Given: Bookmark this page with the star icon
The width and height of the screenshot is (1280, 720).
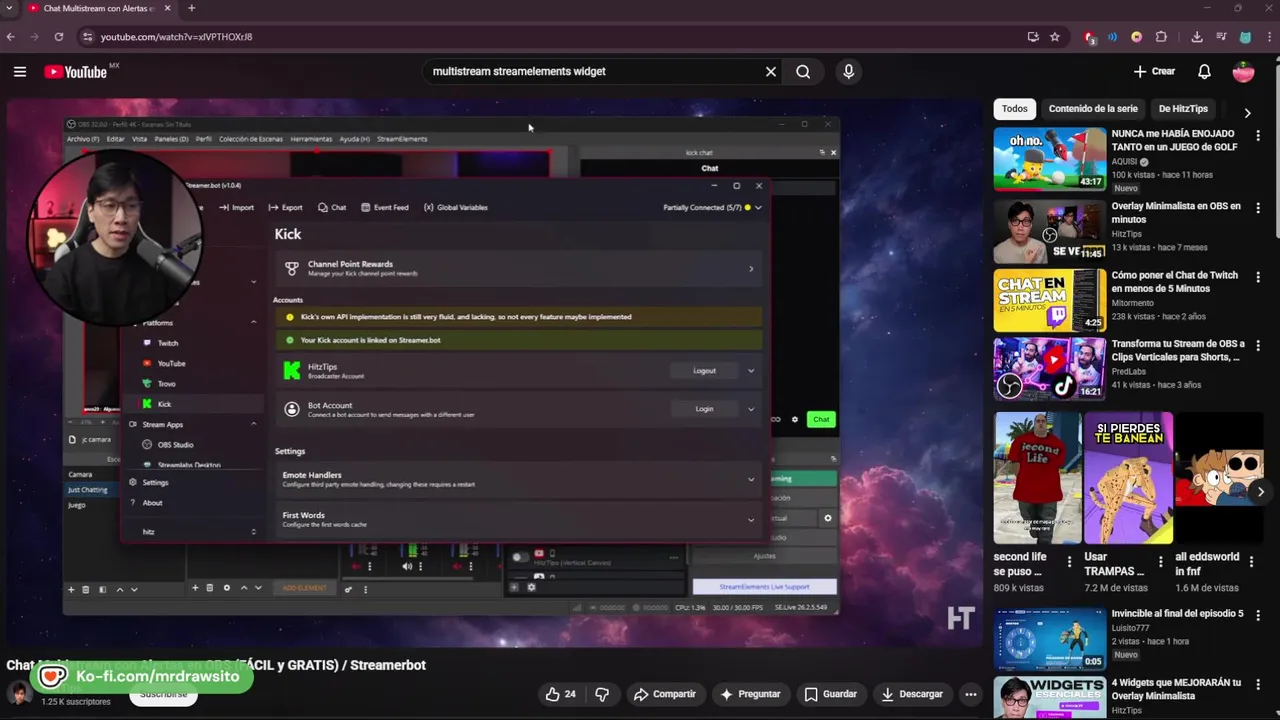Looking at the screenshot, I should [1054, 37].
